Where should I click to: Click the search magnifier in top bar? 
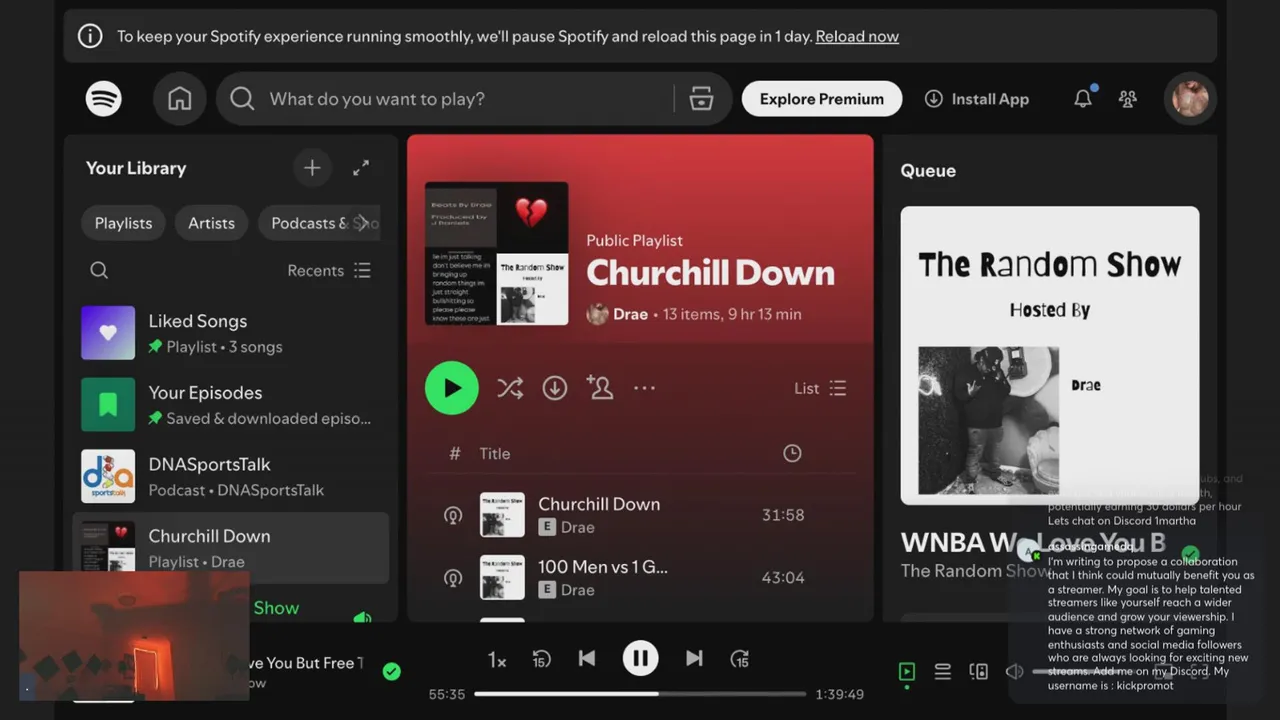(242, 98)
